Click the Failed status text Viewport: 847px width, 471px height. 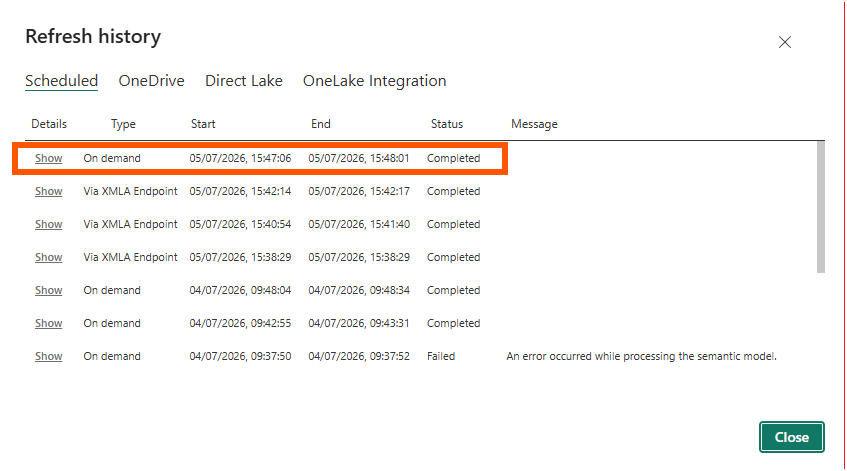tap(441, 356)
